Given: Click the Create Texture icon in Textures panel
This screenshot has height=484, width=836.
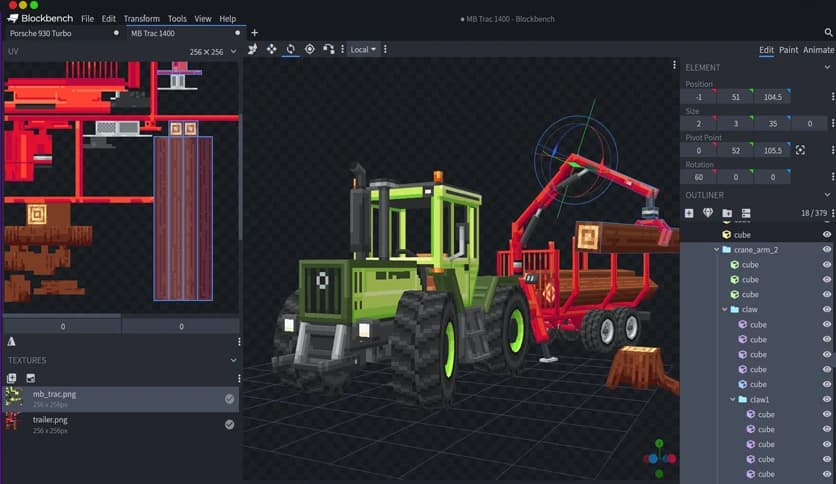Looking at the screenshot, I should click(30, 378).
